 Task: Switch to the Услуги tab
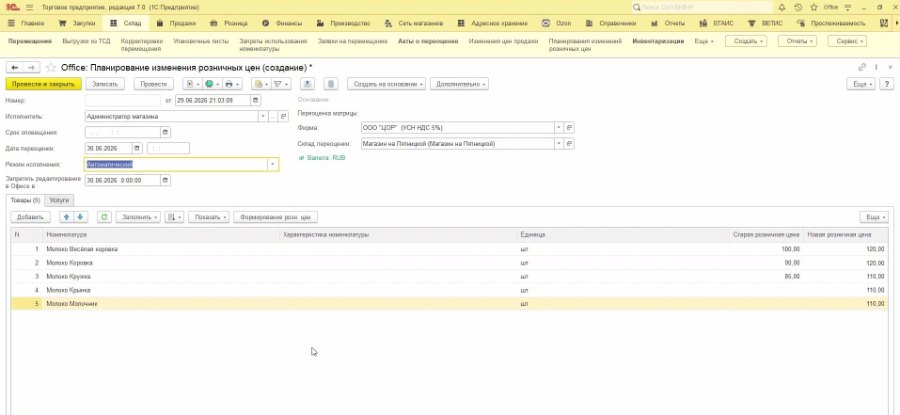pyautogui.click(x=59, y=200)
